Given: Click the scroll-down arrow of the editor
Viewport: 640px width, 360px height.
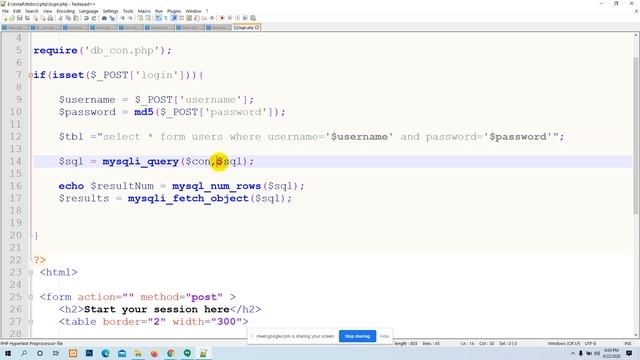Looking at the screenshot, I should pos(636,336).
